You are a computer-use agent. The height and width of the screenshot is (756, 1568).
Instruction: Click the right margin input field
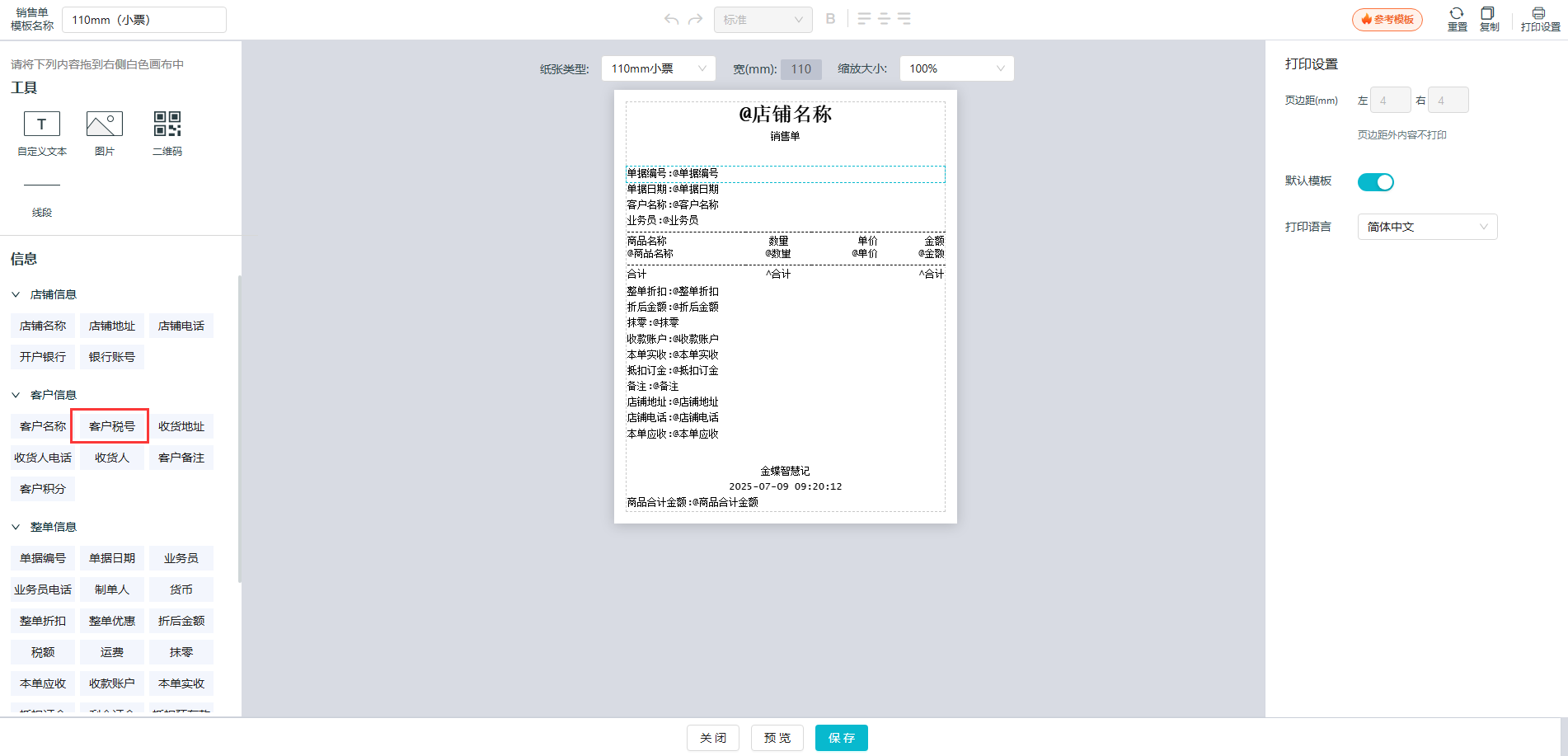(1448, 101)
